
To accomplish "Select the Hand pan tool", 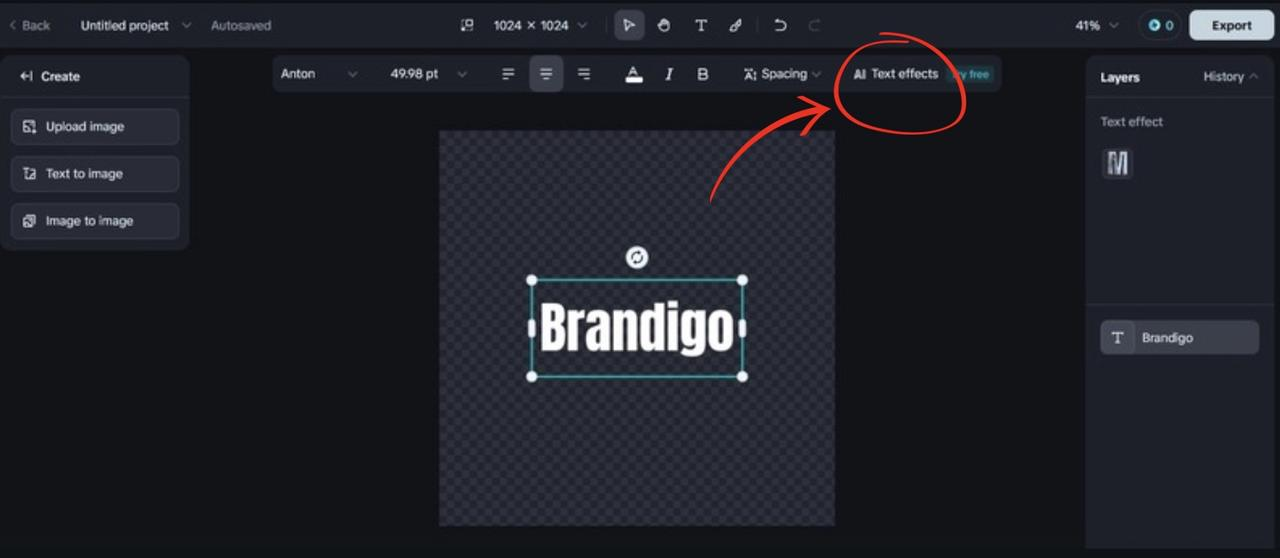I will (664, 26).
